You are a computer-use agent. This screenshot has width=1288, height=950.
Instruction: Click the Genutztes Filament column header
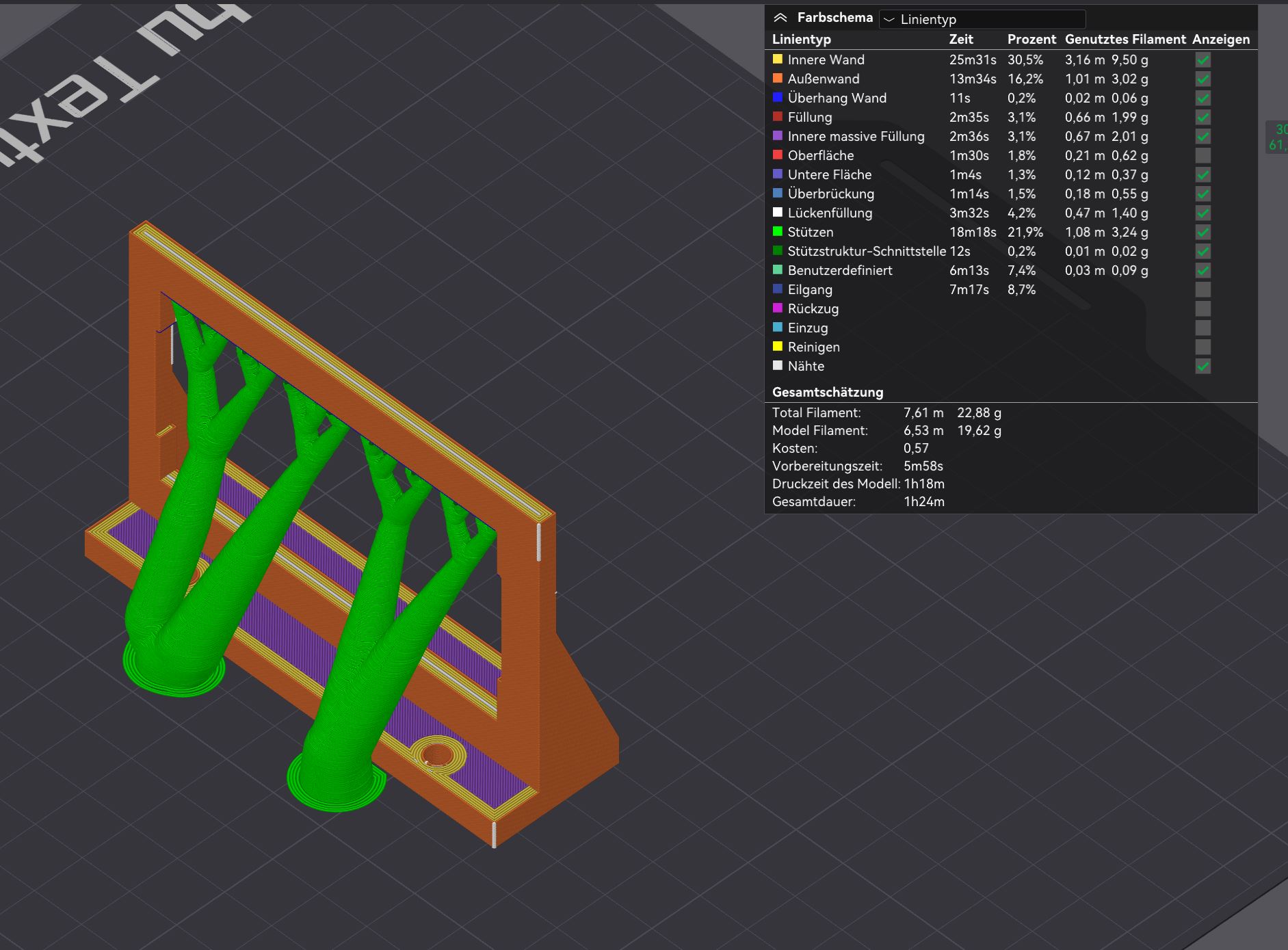(1125, 39)
